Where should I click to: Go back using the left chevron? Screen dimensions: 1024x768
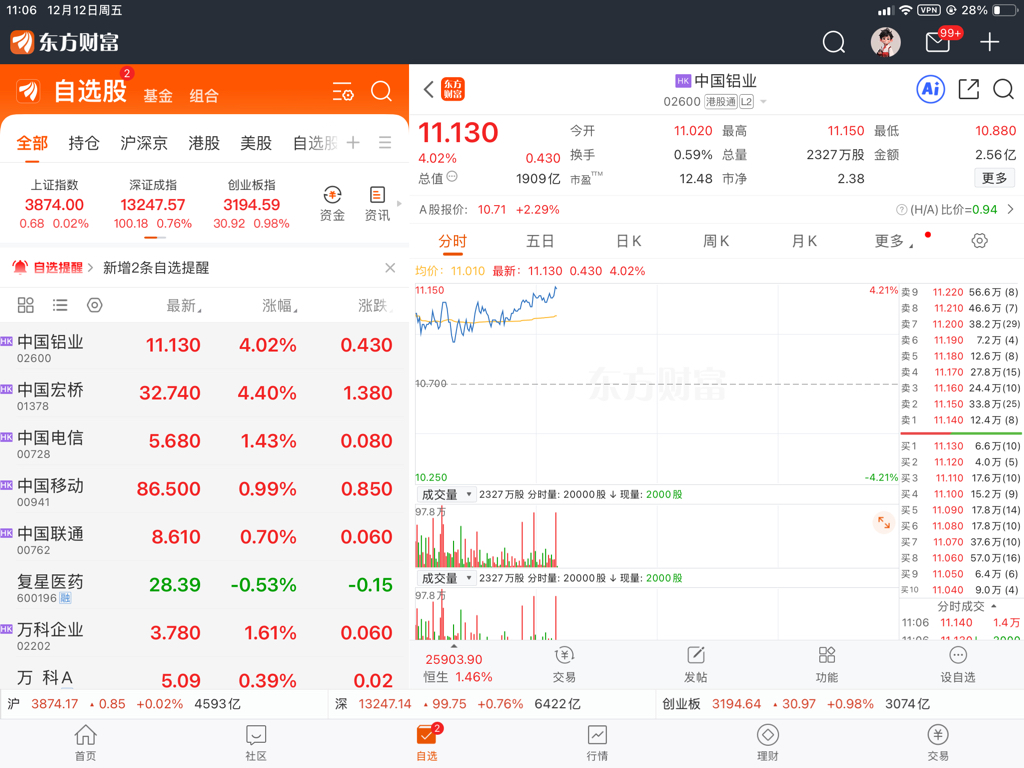click(428, 89)
